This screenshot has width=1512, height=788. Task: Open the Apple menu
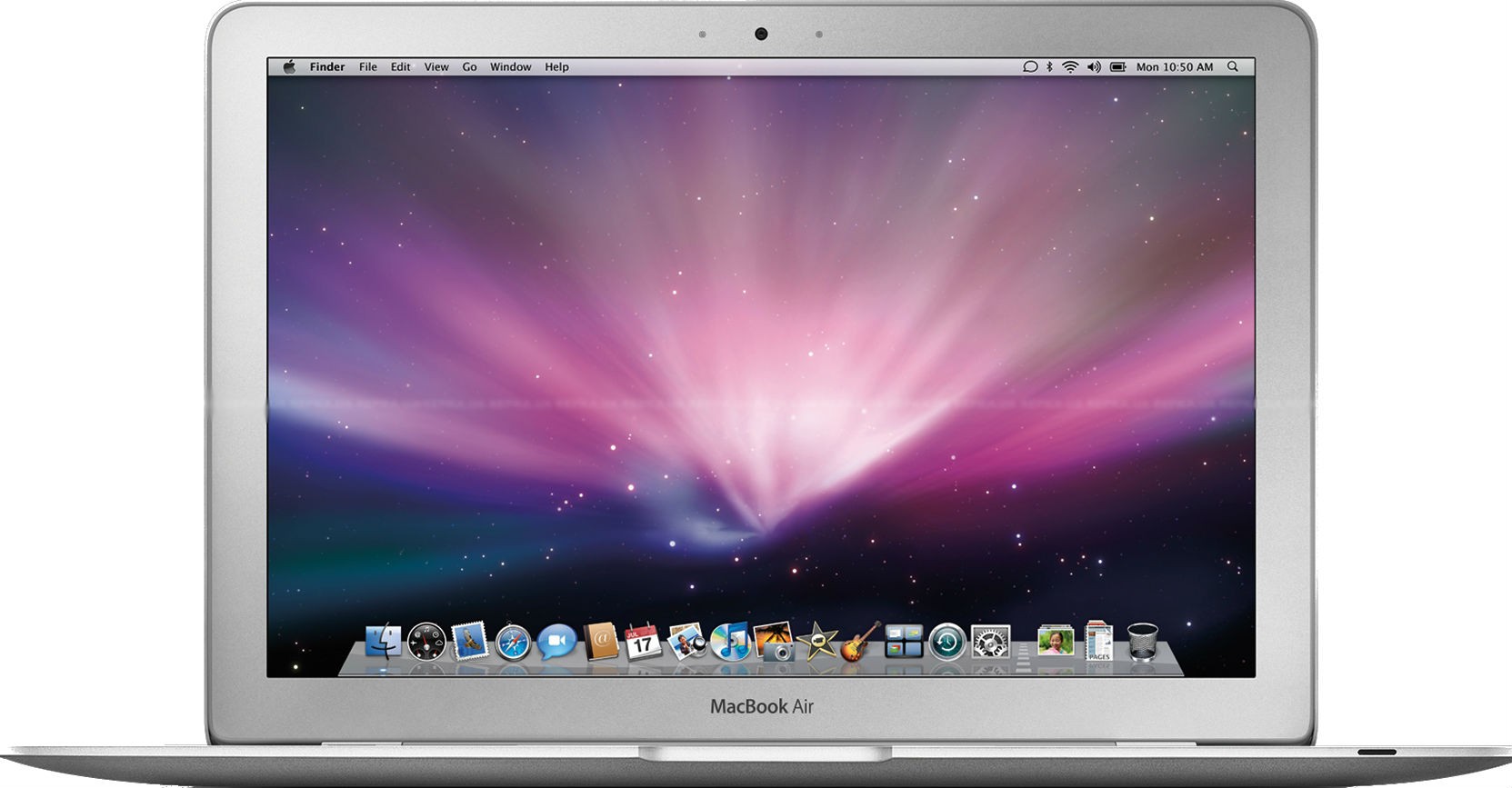(289, 66)
